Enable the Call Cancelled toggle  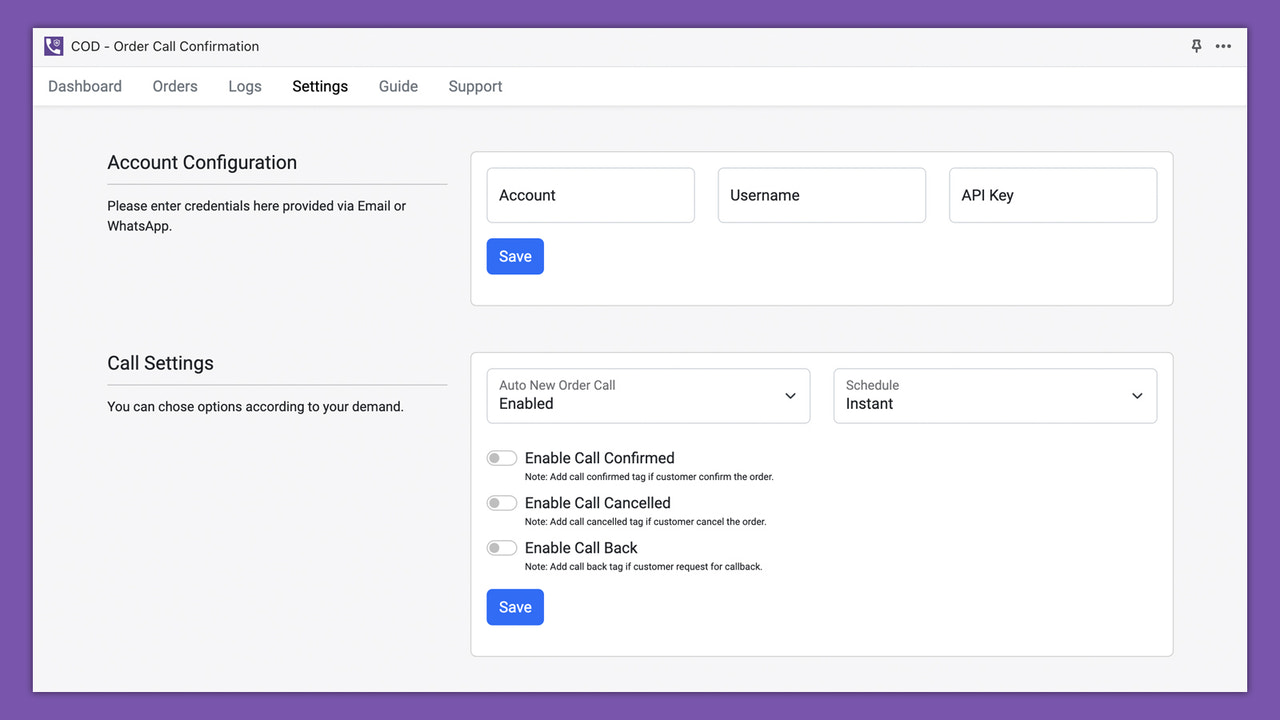501,502
